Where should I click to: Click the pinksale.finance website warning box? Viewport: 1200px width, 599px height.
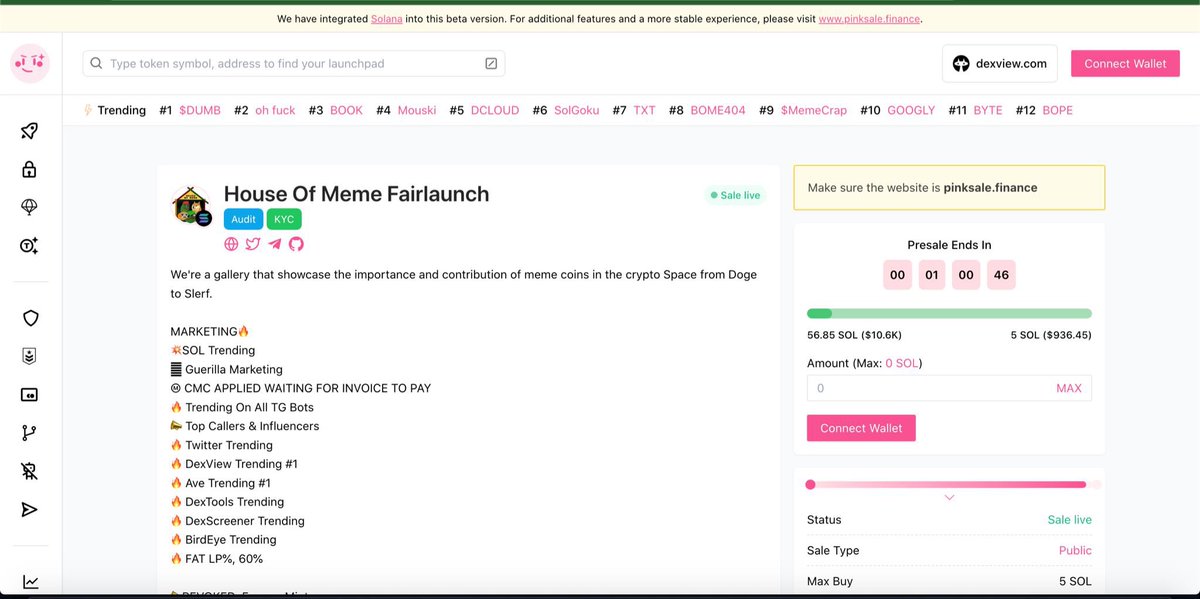pyautogui.click(x=949, y=187)
